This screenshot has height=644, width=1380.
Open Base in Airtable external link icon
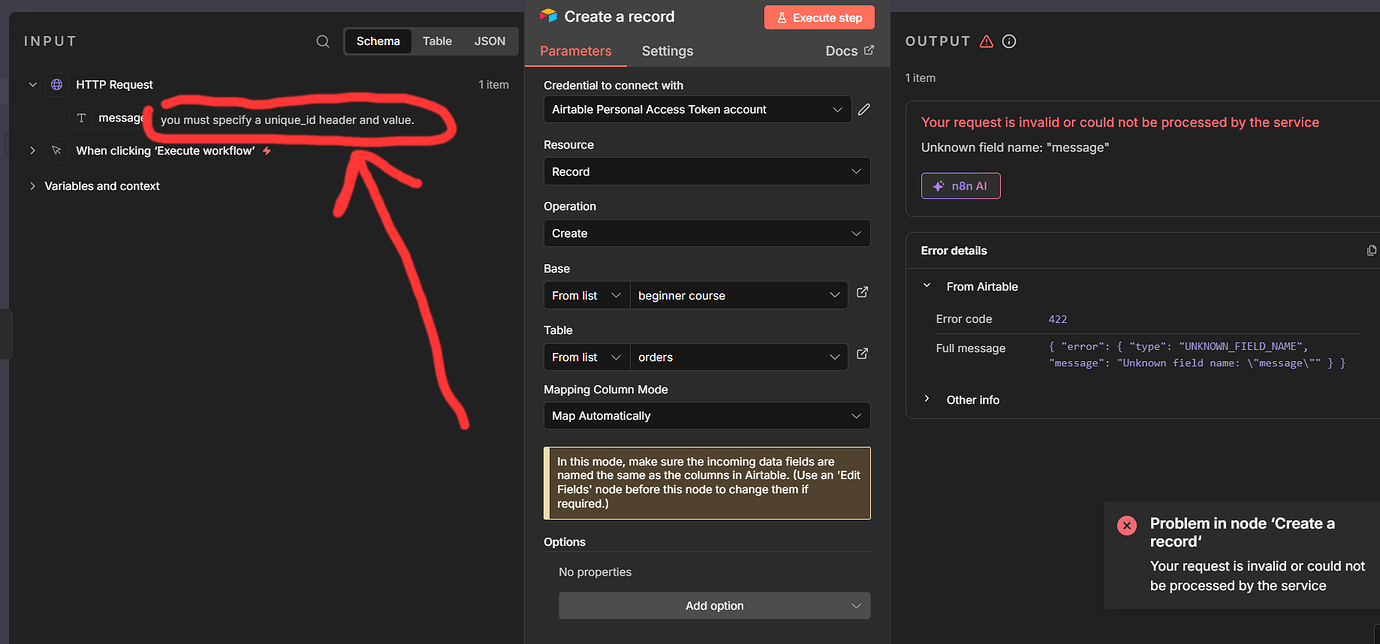click(862, 294)
